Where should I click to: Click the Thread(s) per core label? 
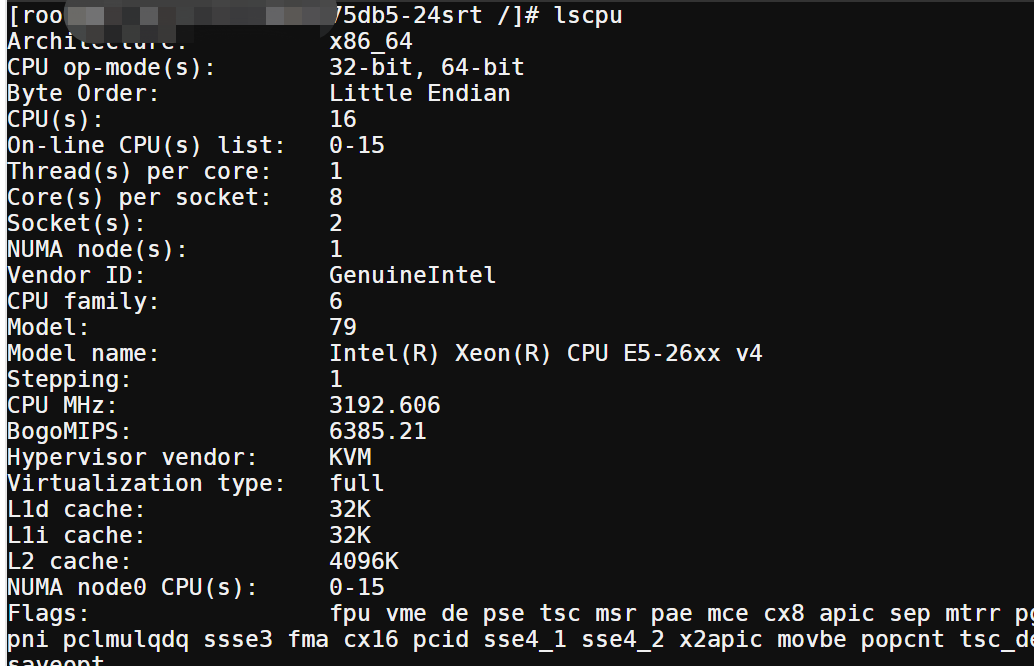click(139, 171)
